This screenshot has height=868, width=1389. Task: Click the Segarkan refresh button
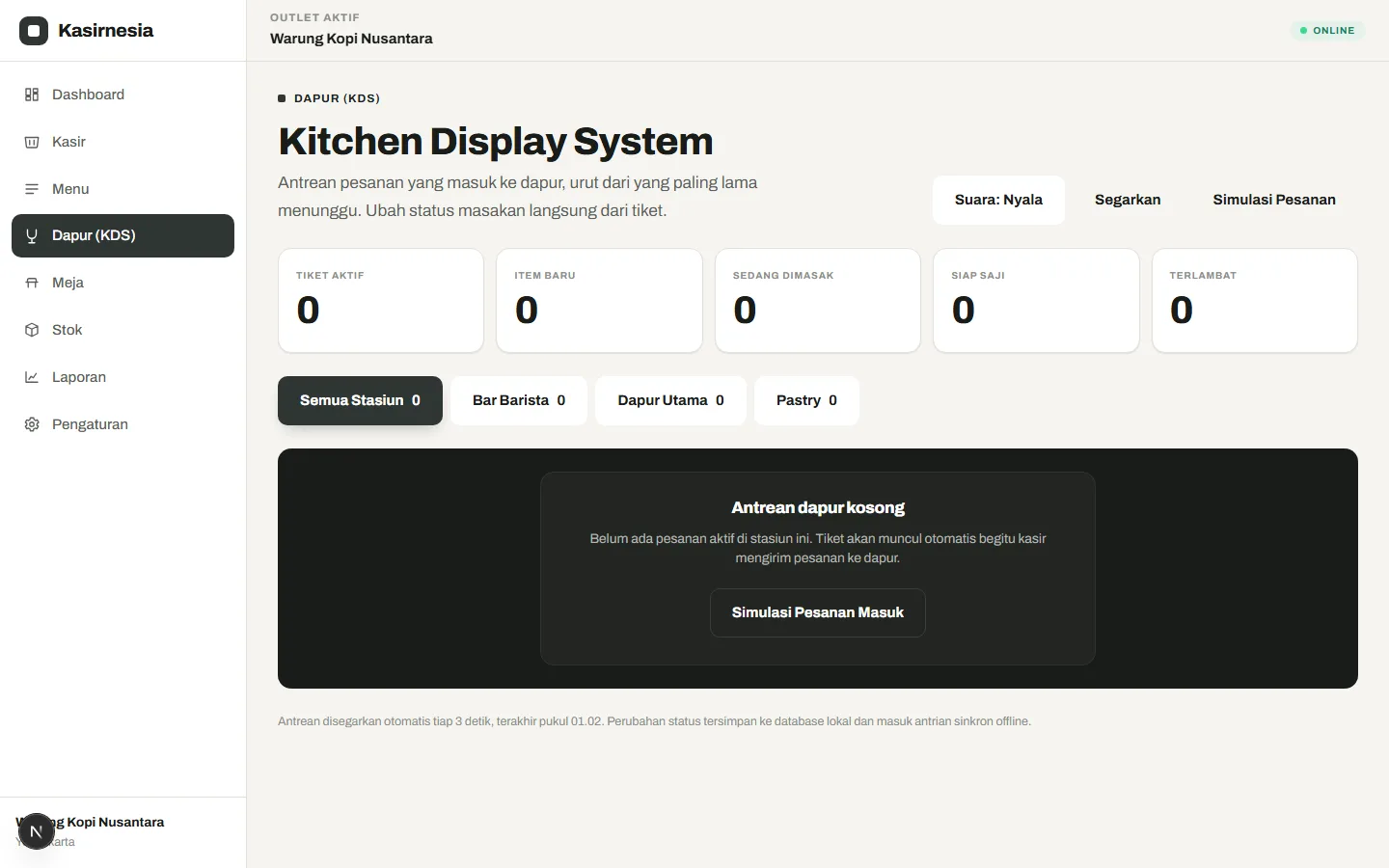click(1128, 200)
